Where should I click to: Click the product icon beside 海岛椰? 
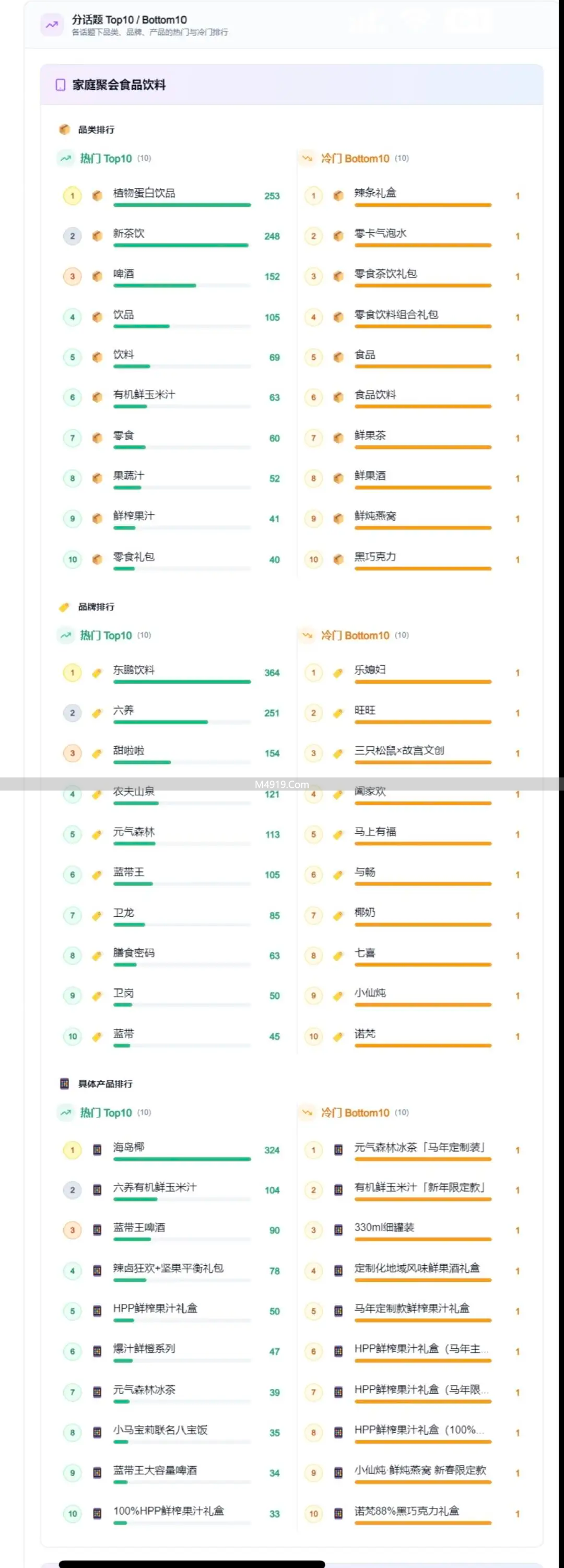pos(96,1149)
